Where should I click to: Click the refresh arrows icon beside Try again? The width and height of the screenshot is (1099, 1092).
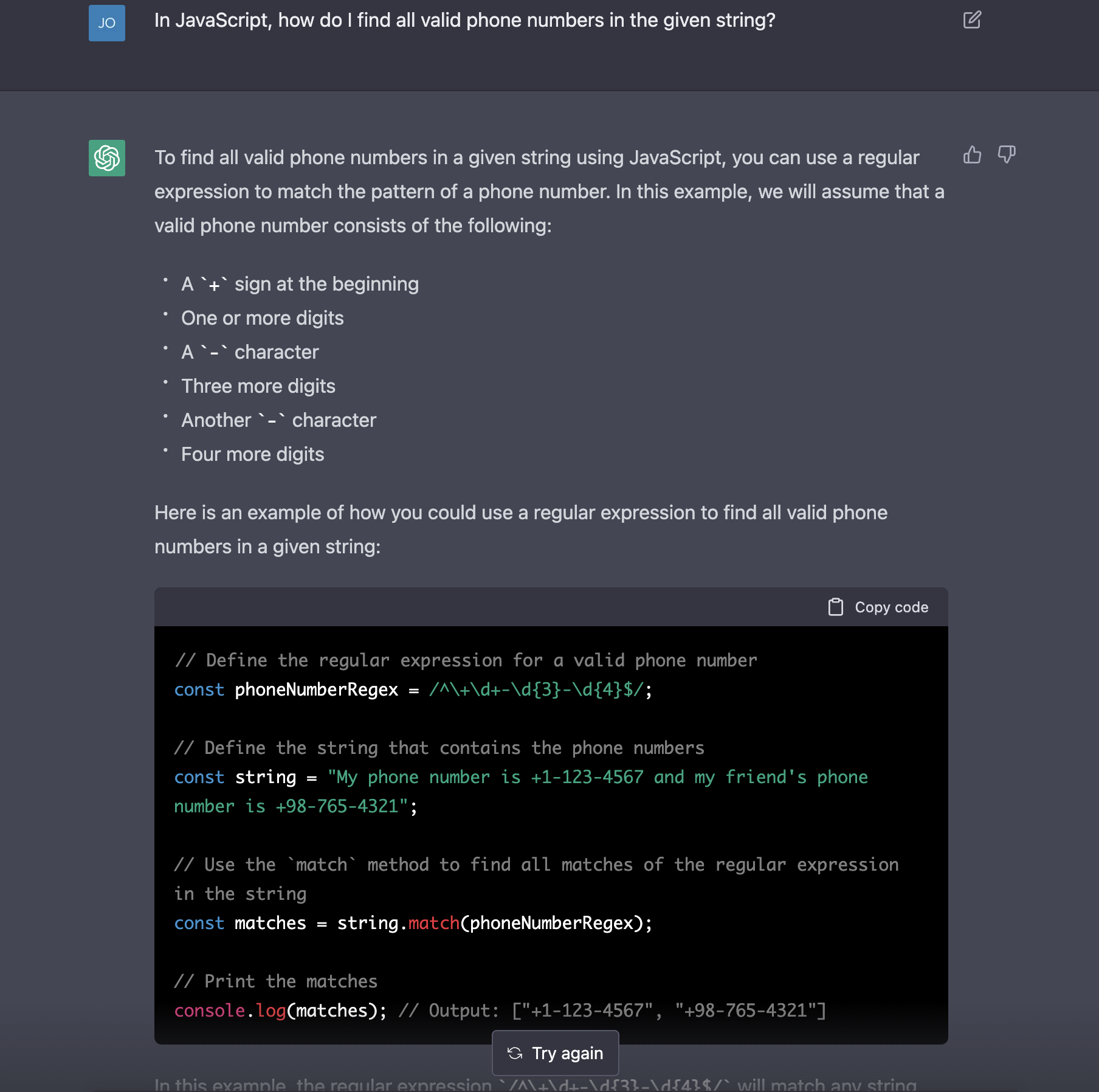pos(515,1053)
